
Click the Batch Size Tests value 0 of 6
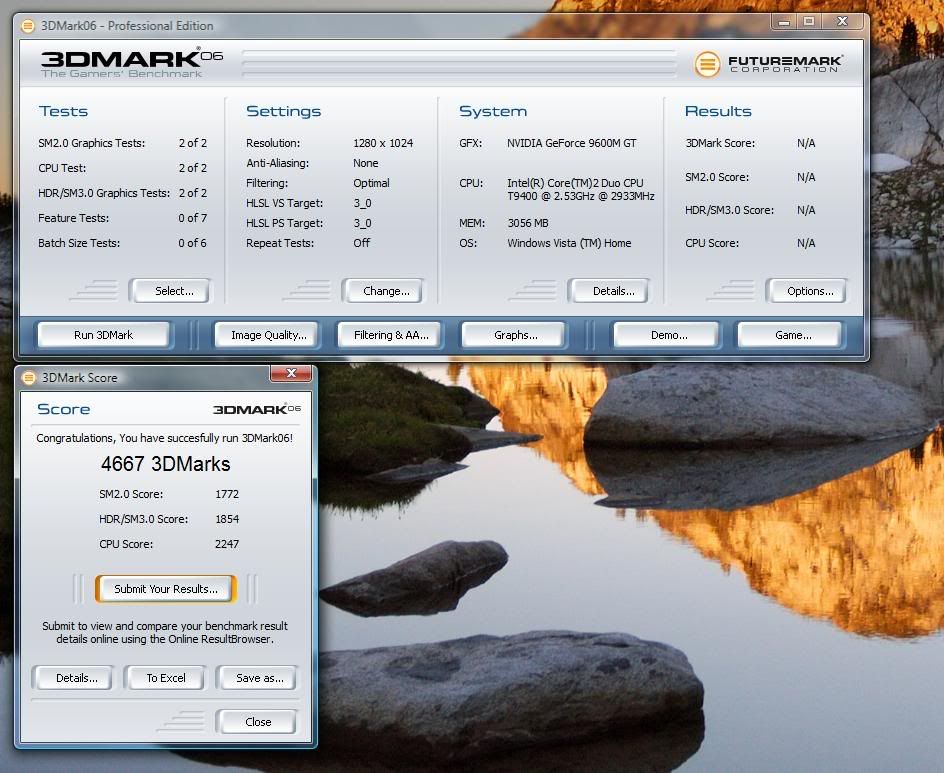(x=192, y=243)
